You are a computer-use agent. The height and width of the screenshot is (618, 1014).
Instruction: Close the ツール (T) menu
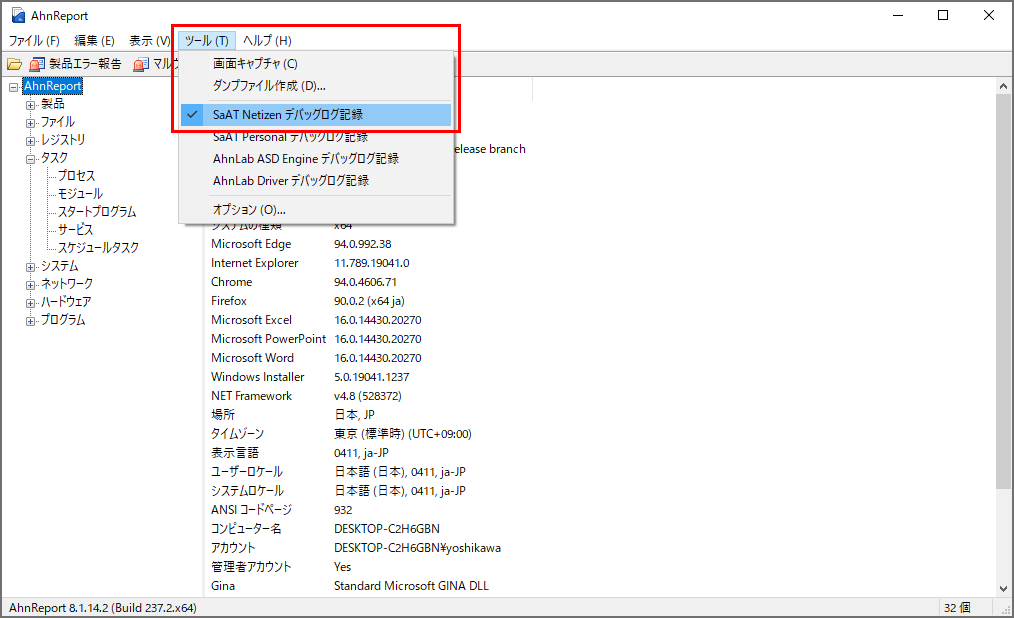click(207, 41)
